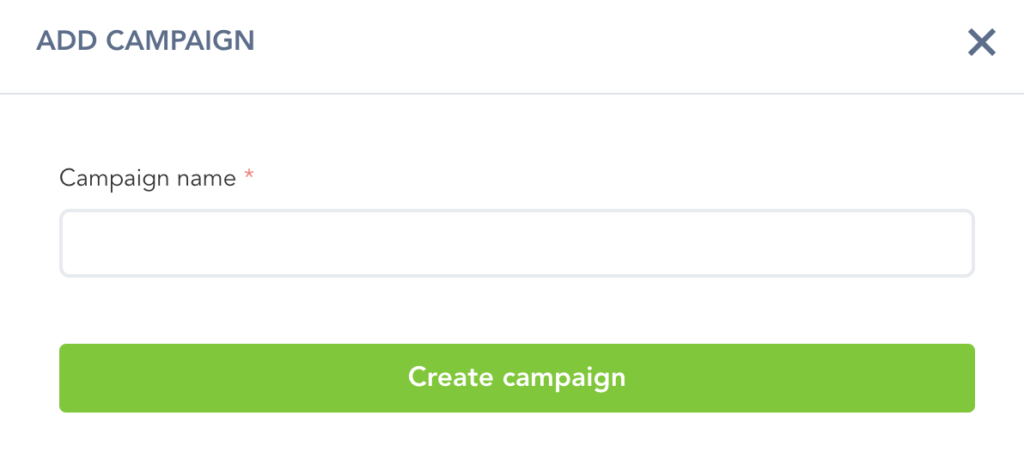
Task: Confirm campaign creation with the green button
Action: point(516,378)
